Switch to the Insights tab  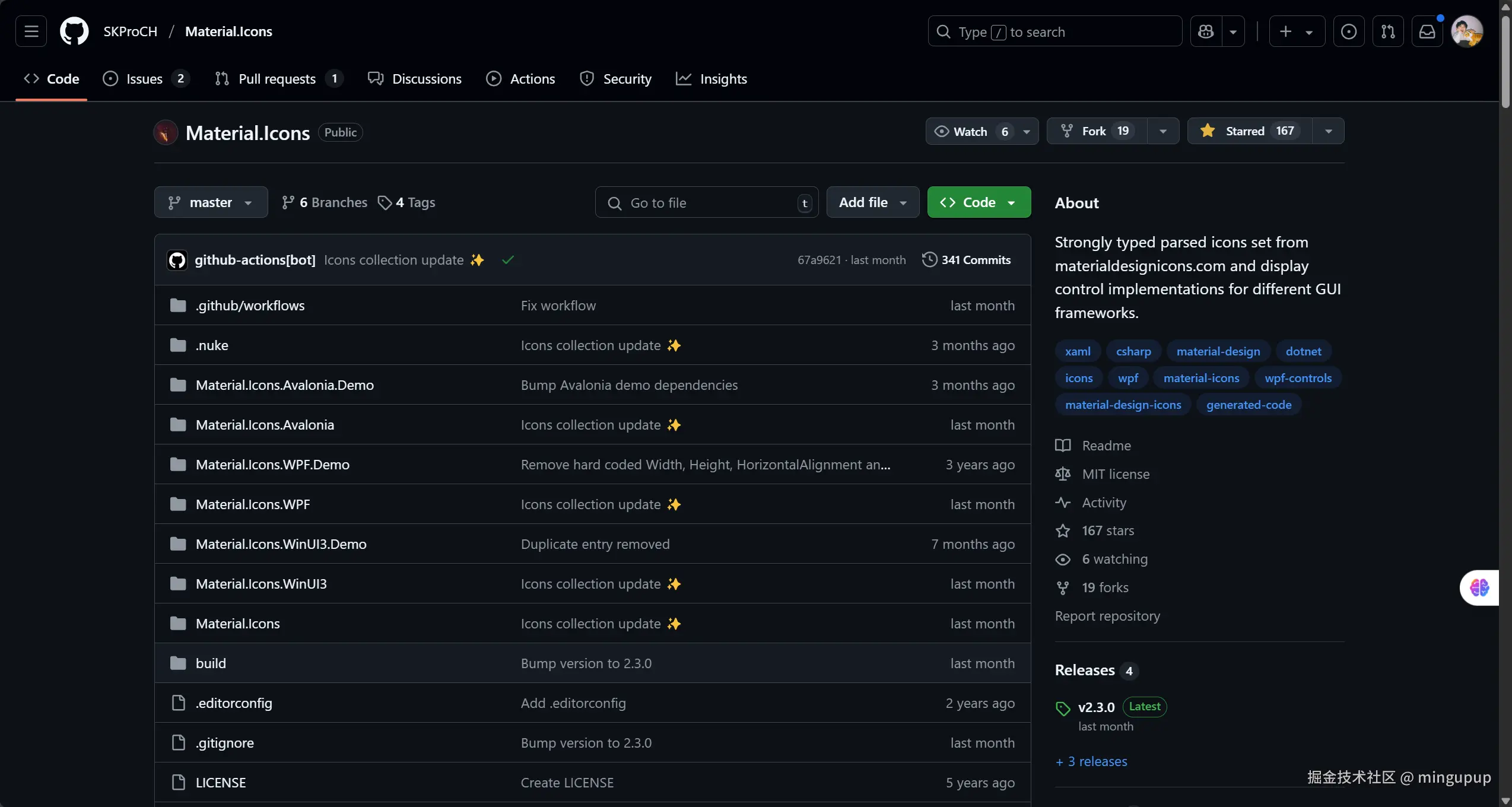(711, 79)
